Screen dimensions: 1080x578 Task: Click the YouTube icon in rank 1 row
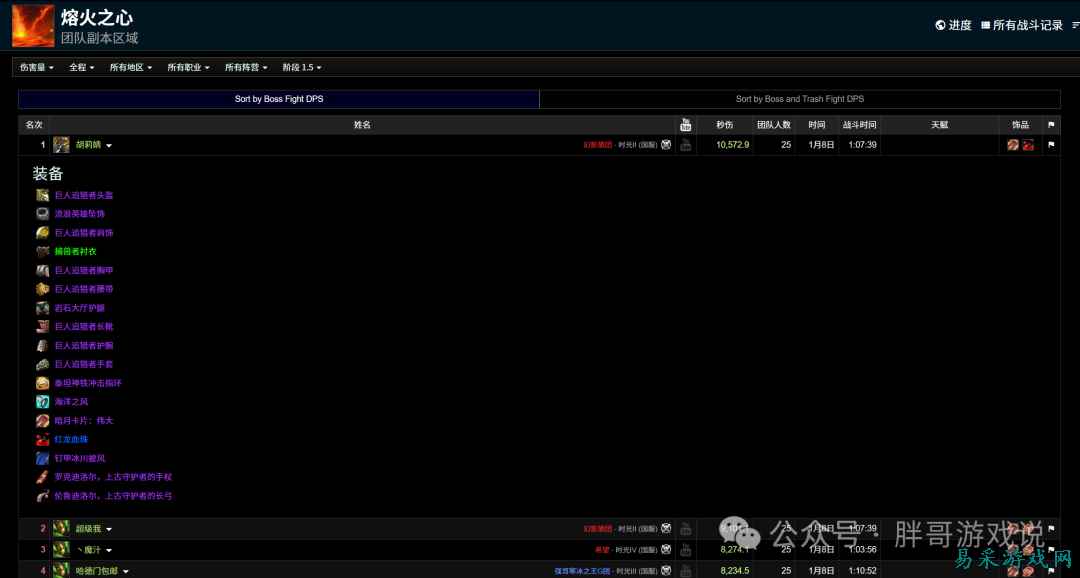pos(686,145)
